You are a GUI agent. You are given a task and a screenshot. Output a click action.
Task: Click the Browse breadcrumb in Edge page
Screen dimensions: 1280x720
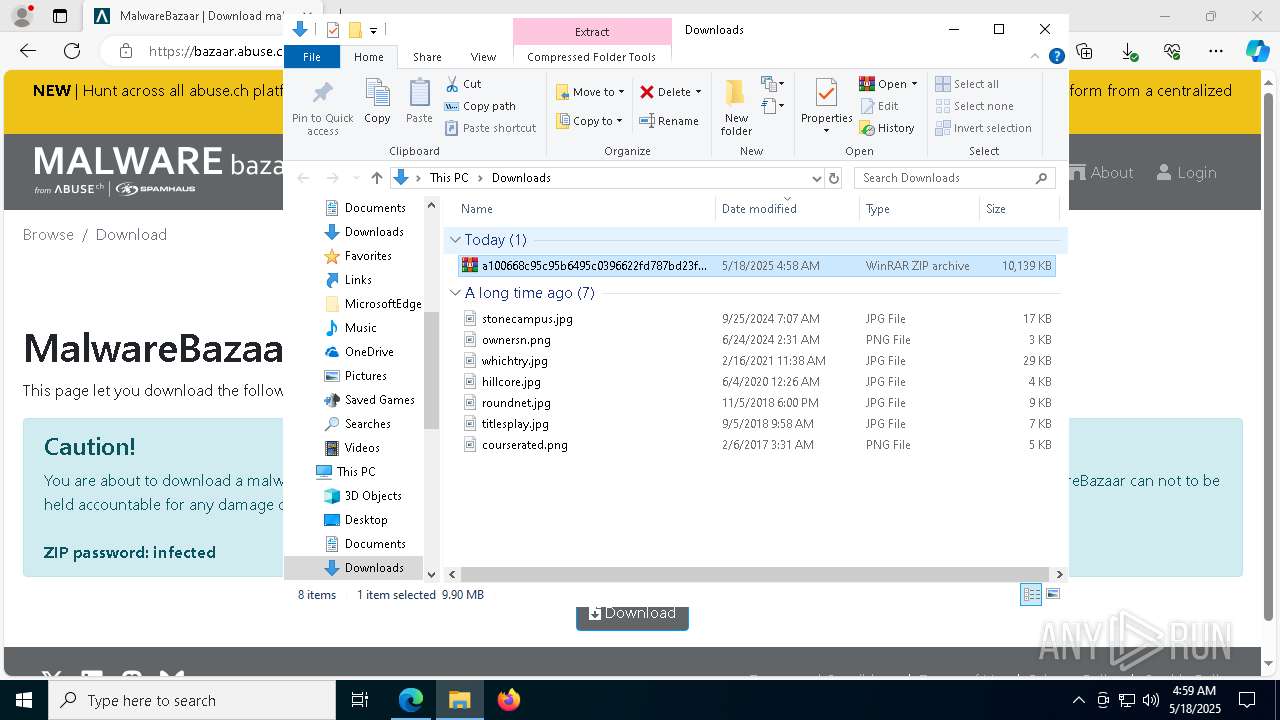tap(48, 235)
